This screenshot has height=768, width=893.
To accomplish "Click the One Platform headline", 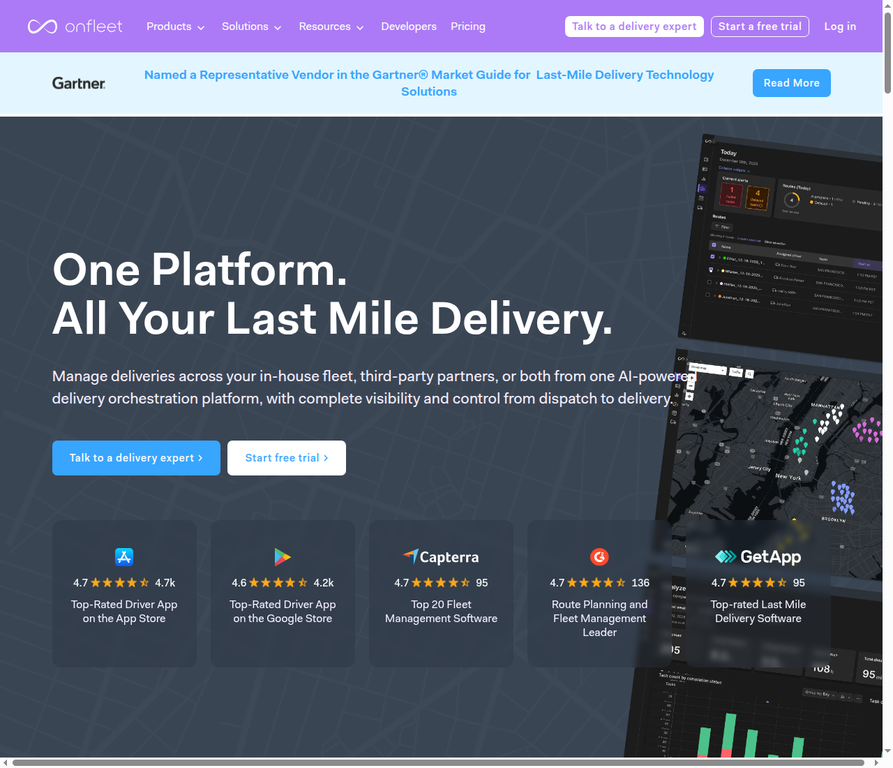I will [332, 294].
